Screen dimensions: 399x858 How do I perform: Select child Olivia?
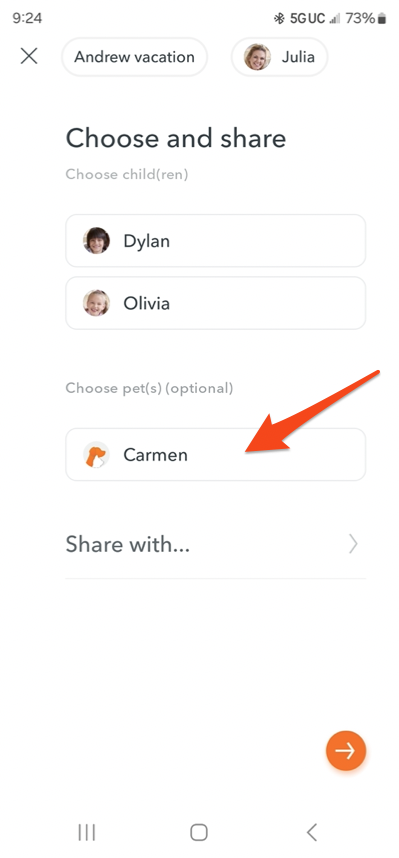click(x=216, y=303)
